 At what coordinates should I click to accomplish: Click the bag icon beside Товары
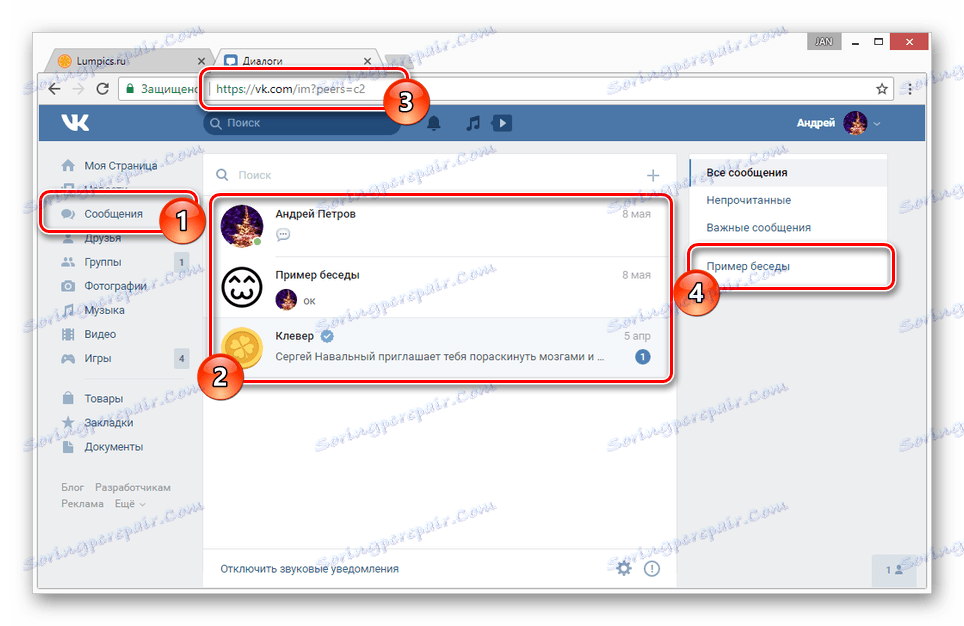tap(68, 398)
